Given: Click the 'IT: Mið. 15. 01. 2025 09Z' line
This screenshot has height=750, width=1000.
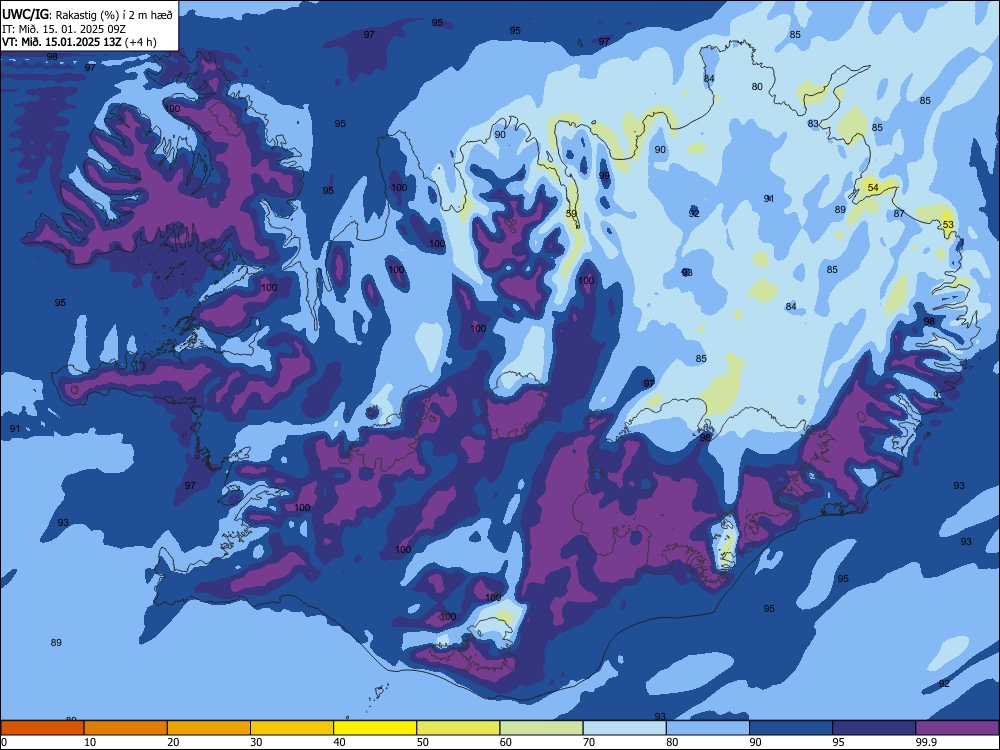Looking at the screenshot, I should (64, 29).
